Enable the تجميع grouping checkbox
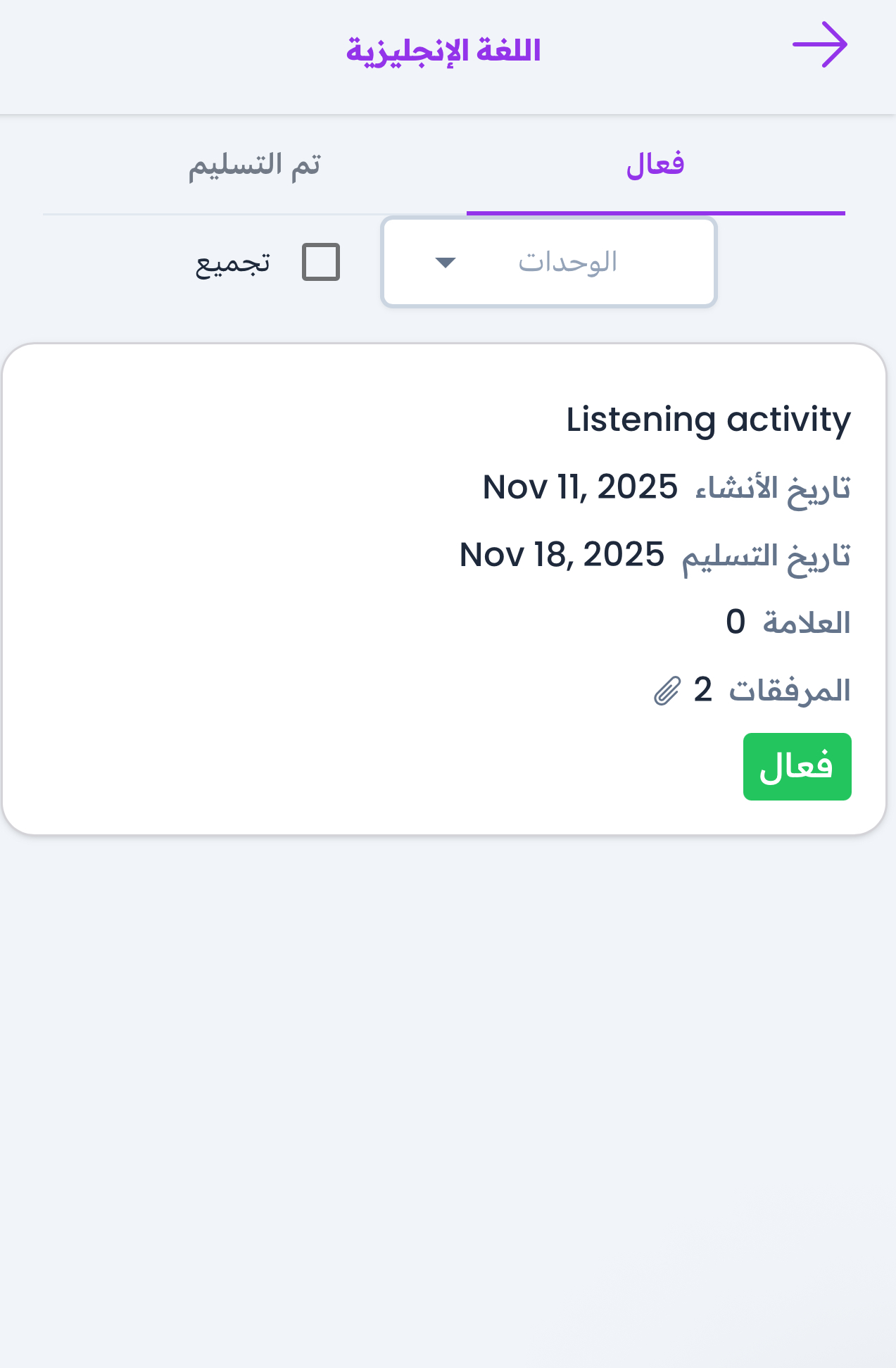Screen dimensions: 896x1368 pyautogui.click(x=321, y=262)
